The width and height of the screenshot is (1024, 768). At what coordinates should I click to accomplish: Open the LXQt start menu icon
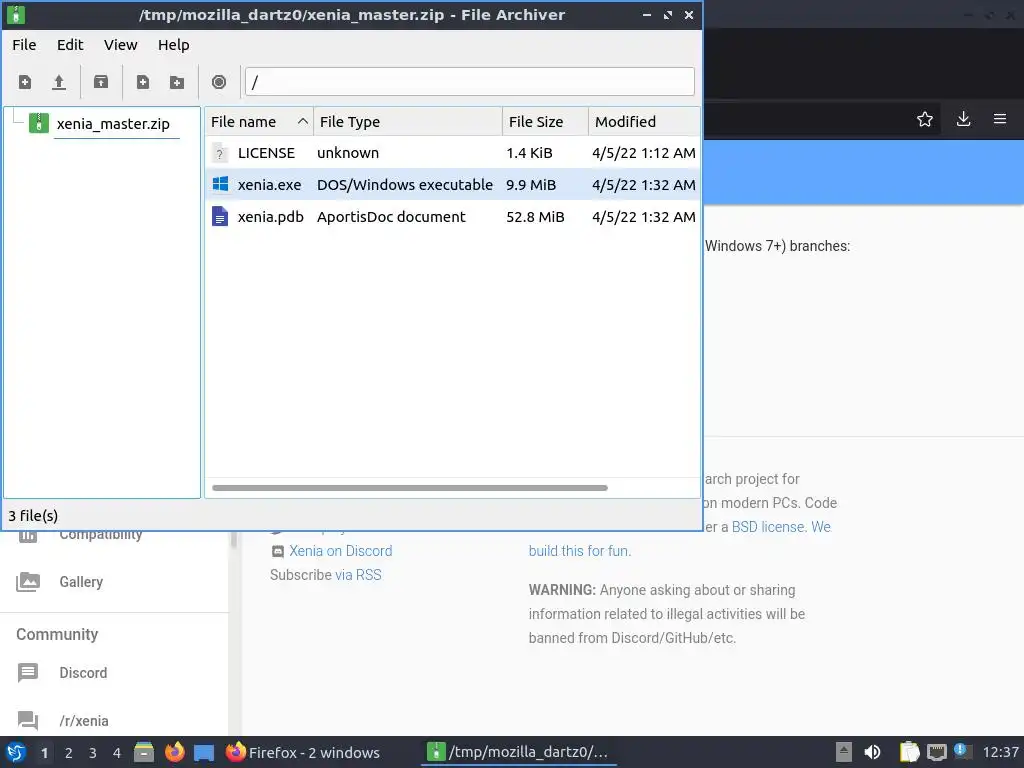16,752
